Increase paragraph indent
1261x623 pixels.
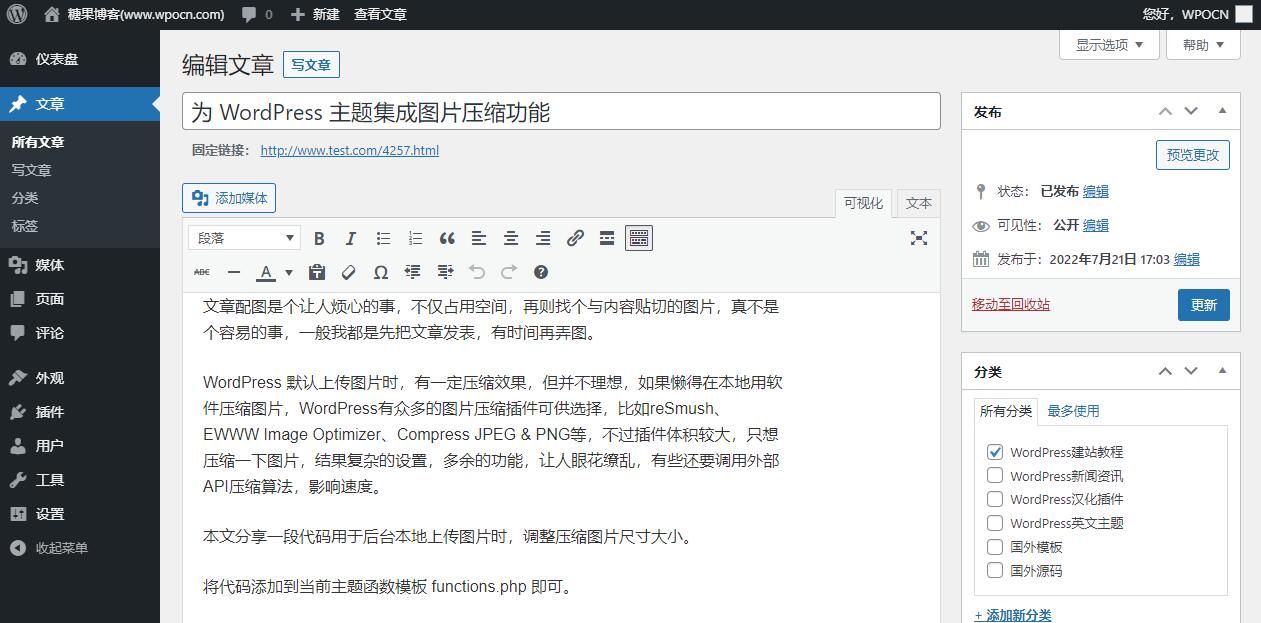tap(445, 272)
